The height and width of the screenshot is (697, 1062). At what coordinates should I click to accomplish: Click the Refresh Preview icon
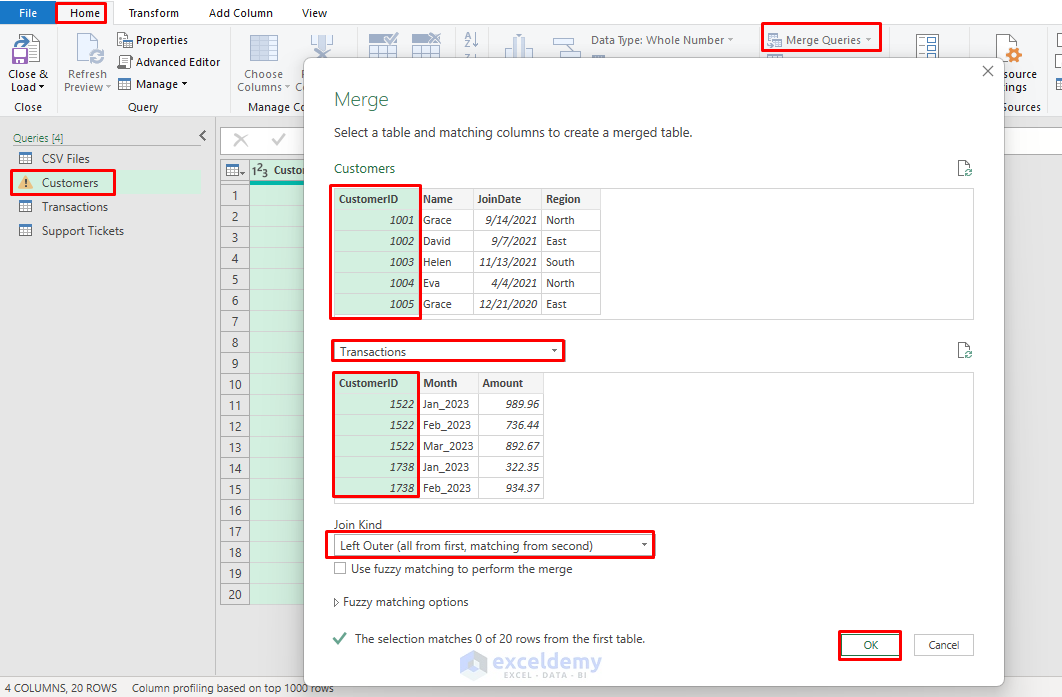click(x=88, y=49)
